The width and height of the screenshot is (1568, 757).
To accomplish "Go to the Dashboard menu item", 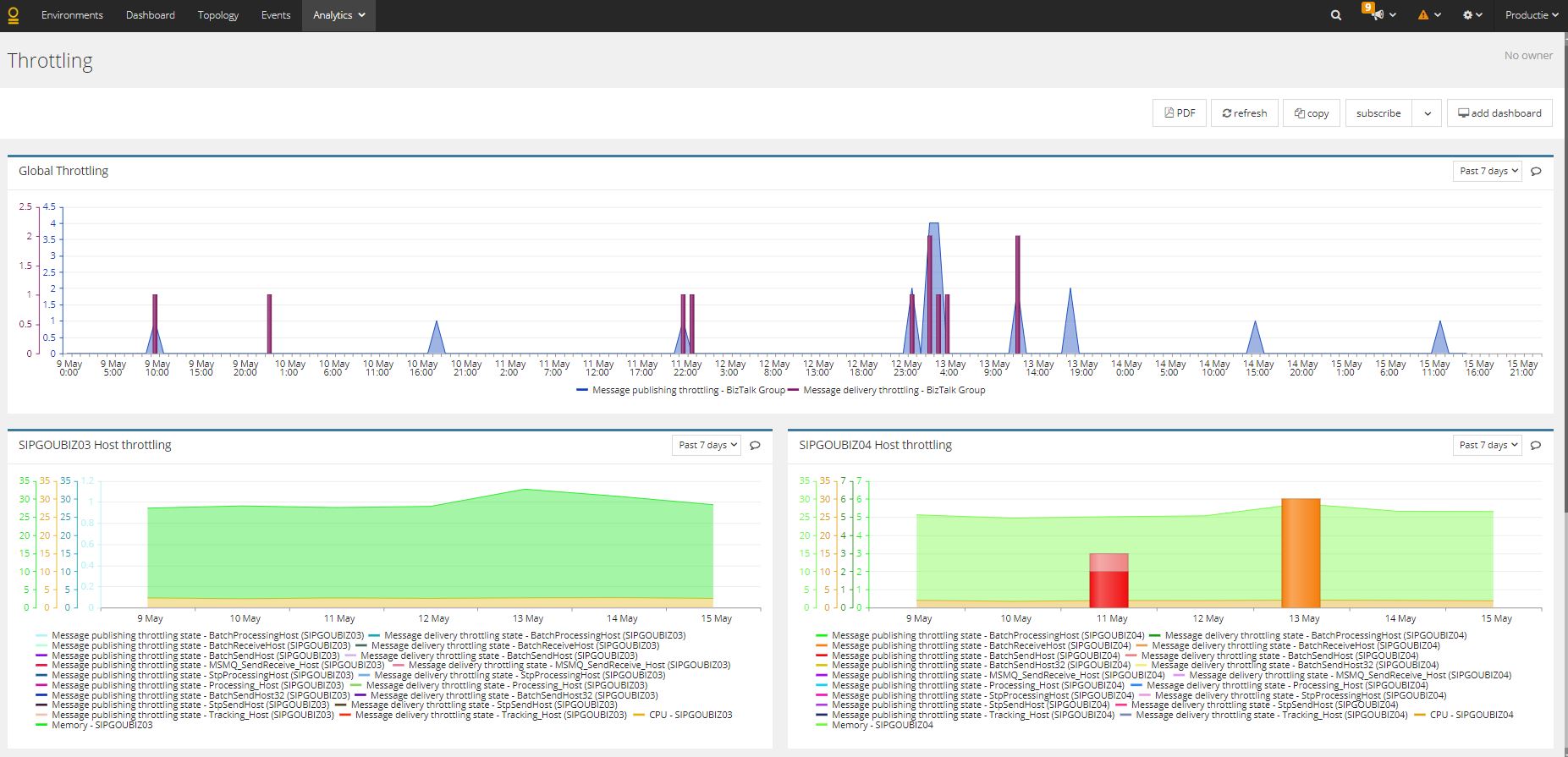I will (x=151, y=15).
